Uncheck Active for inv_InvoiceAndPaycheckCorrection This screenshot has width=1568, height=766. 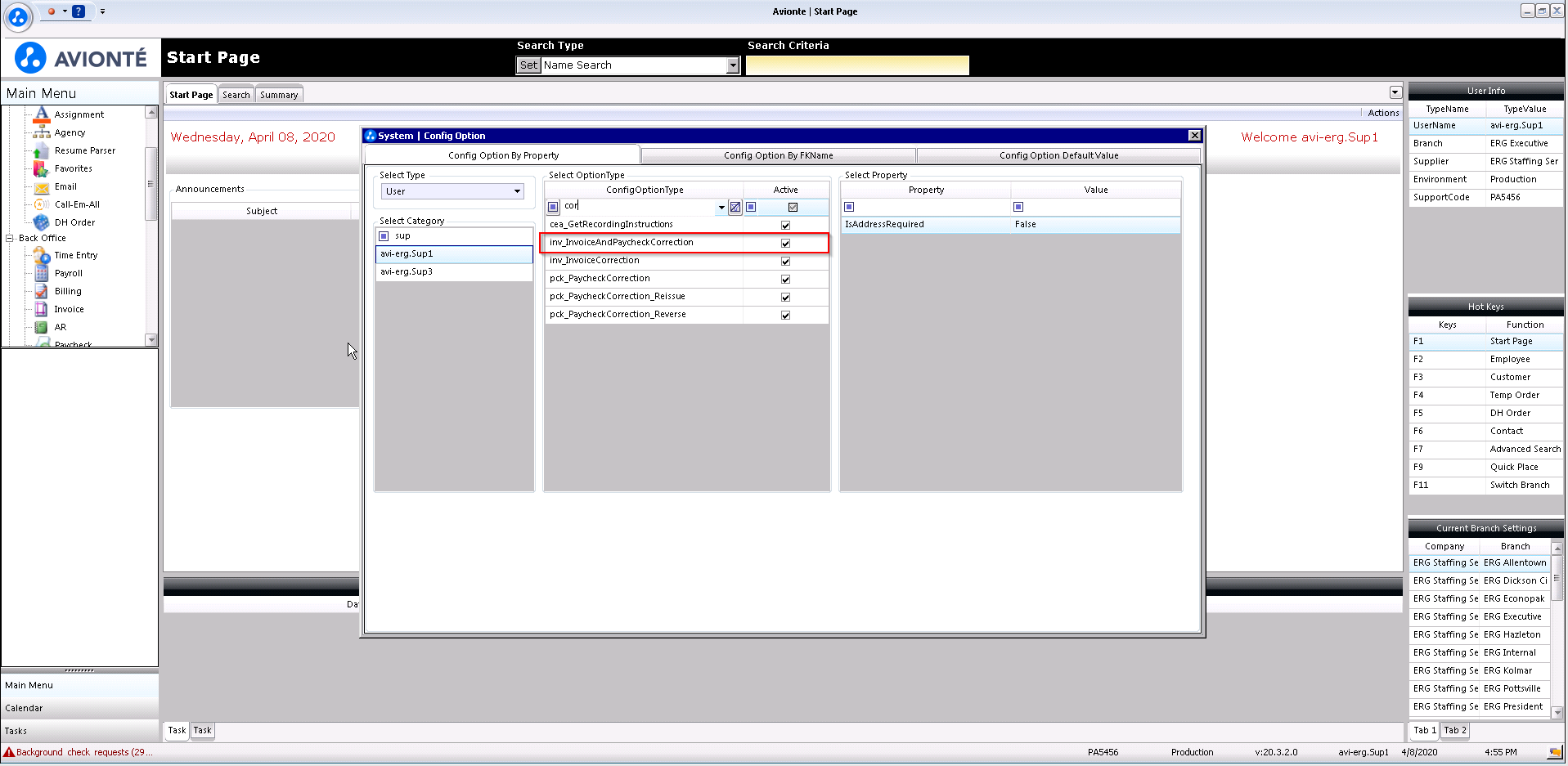coord(785,243)
